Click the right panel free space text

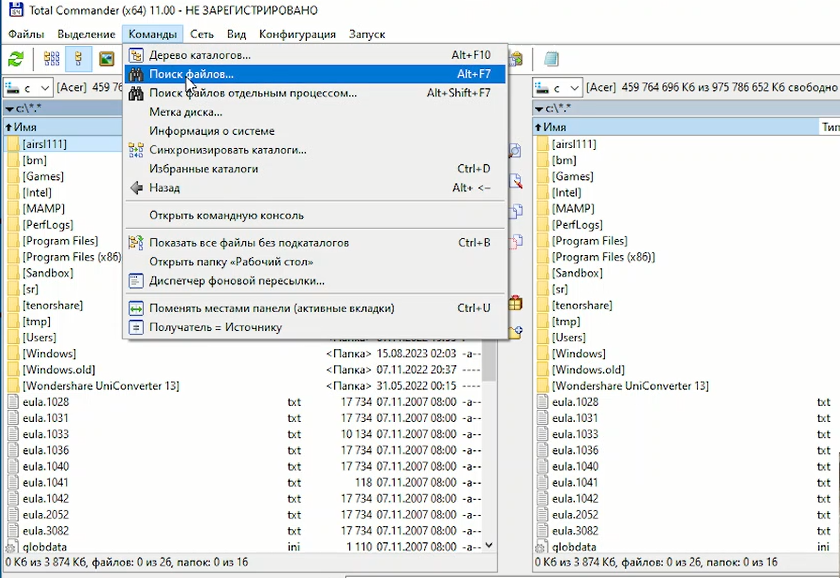[712, 87]
